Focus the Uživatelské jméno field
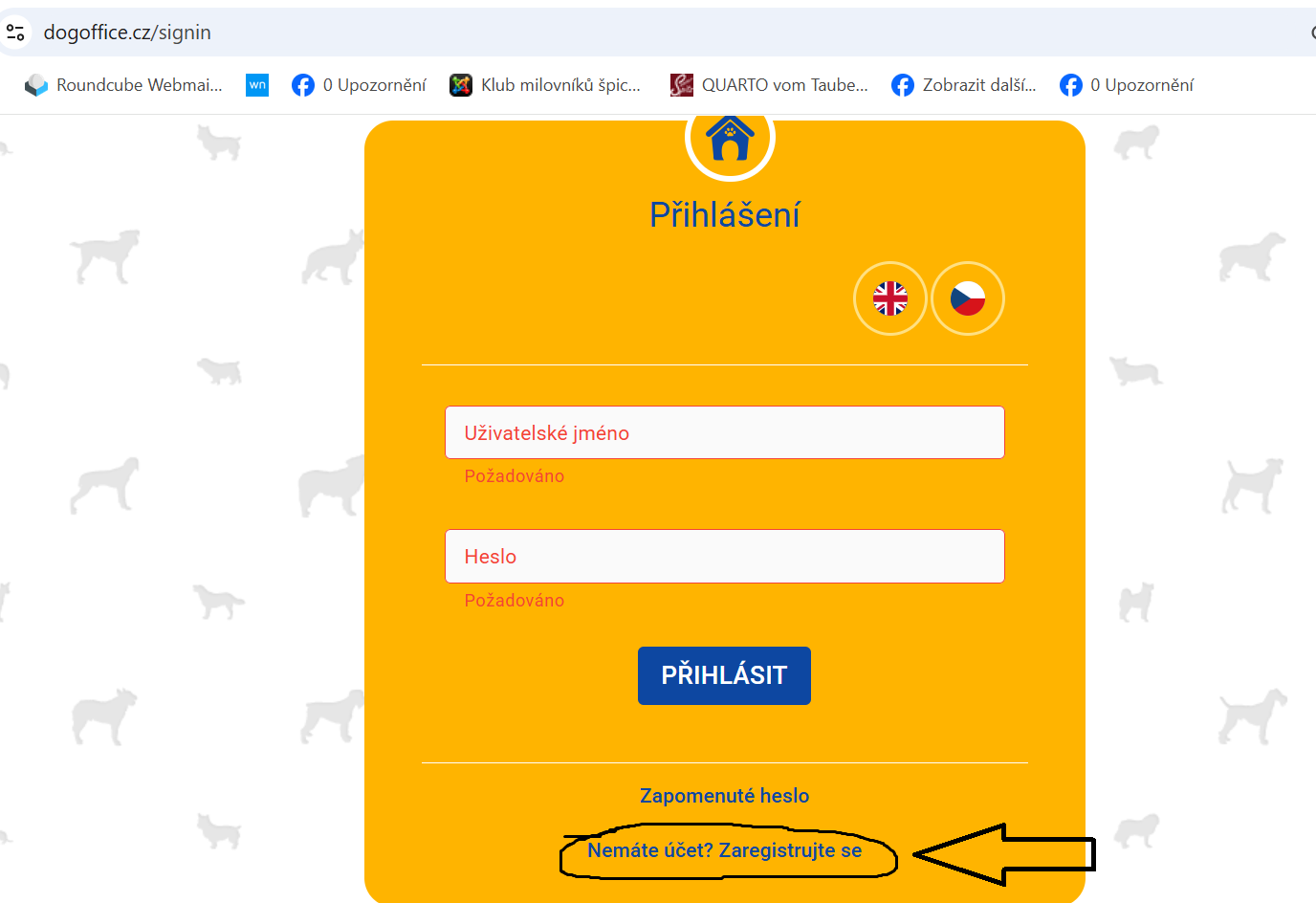This screenshot has width=1316, height=903. click(x=725, y=432)
